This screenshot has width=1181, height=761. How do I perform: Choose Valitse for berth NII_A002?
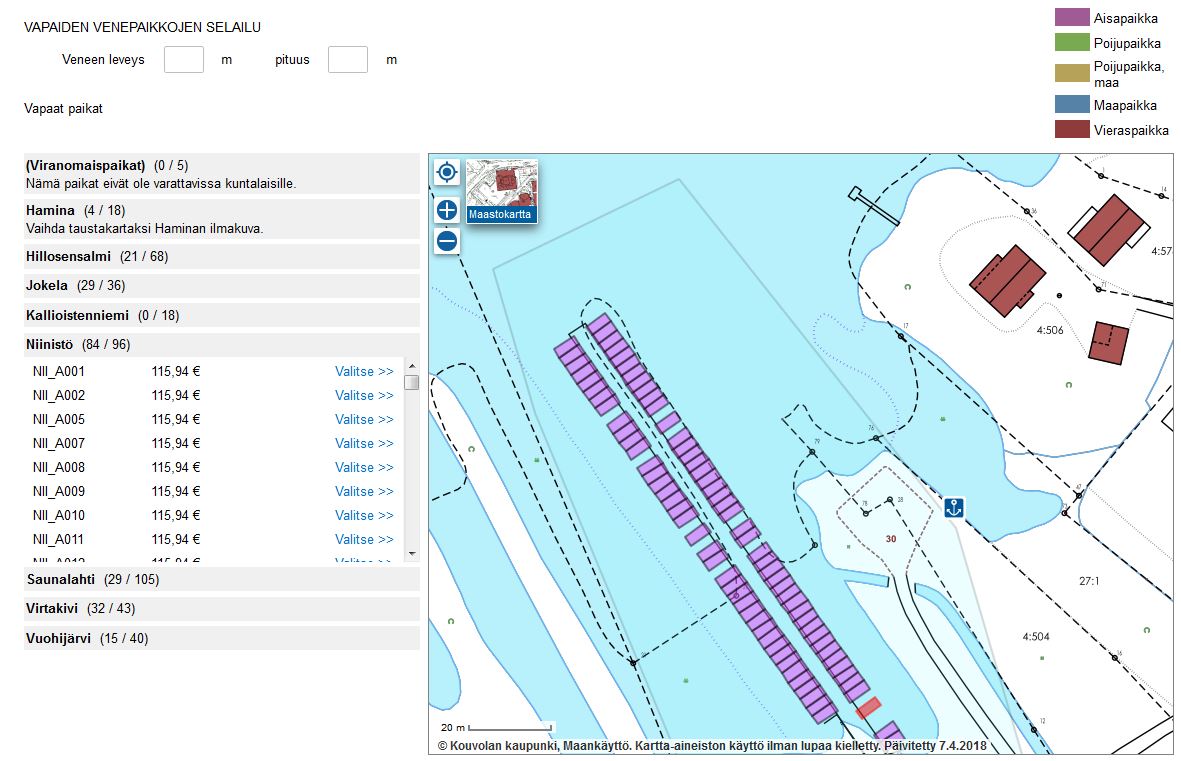click(x=364, y=396)
